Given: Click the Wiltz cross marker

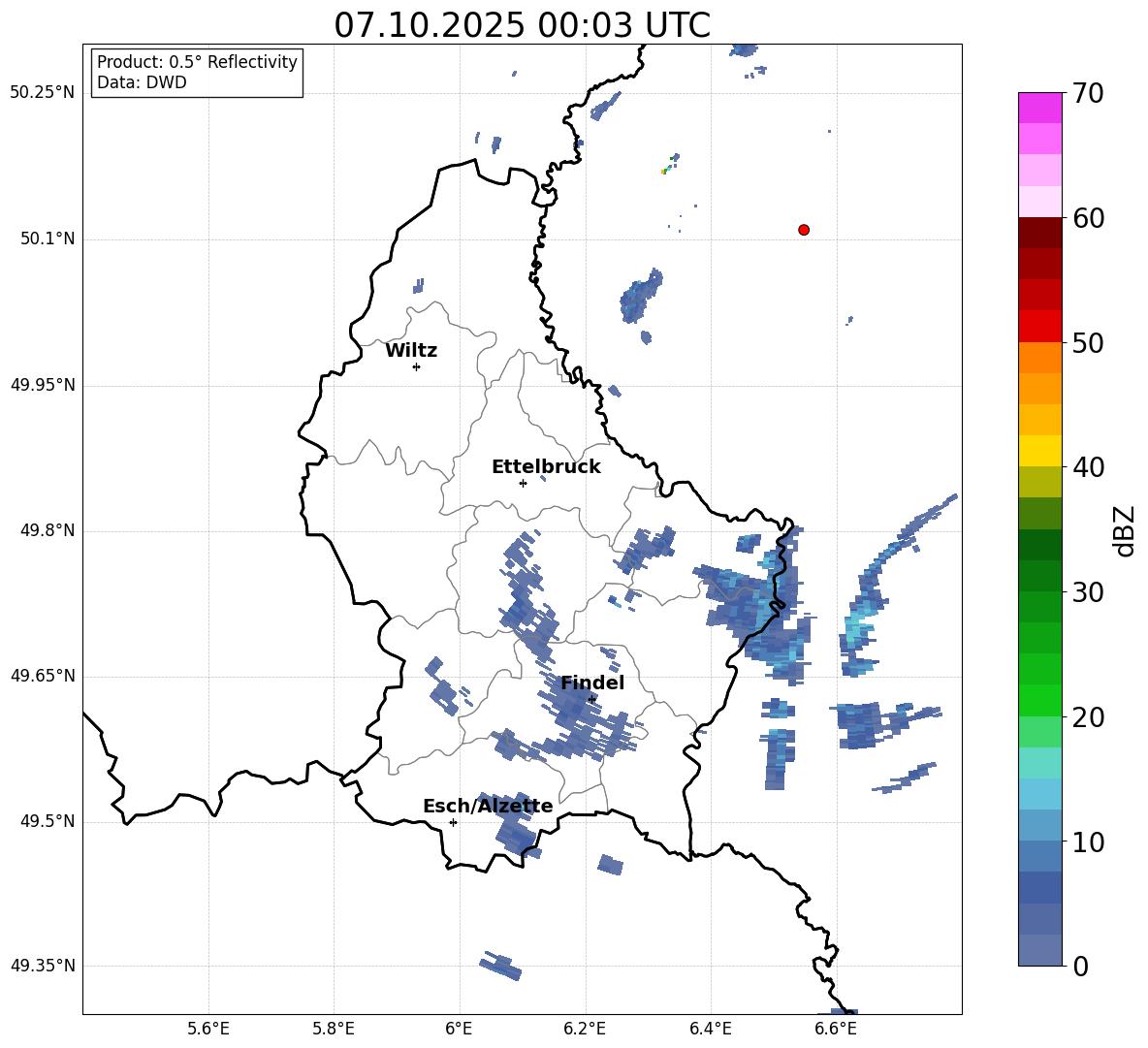Looking at the screenshot, I should (x=417, y=366).
